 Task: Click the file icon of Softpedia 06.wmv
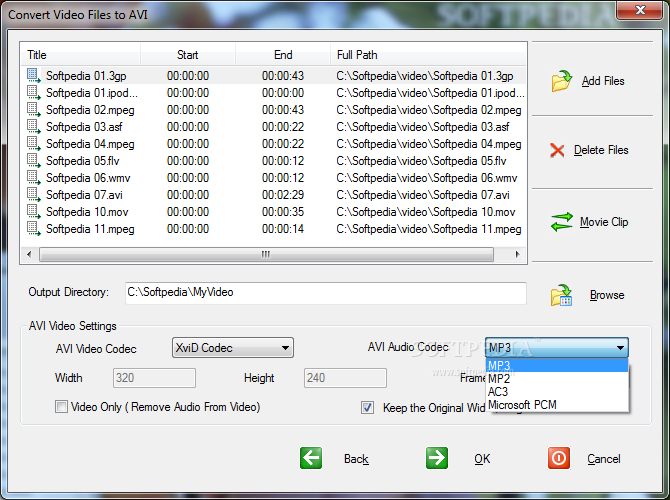coord(34,178)
